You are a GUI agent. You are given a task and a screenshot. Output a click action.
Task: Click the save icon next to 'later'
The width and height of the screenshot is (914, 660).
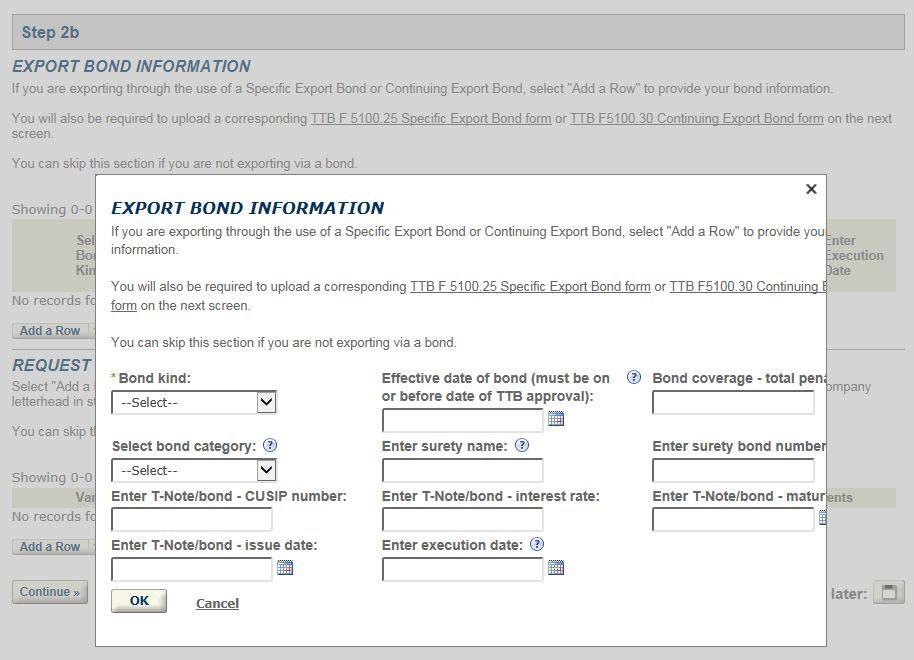(888, 593)
